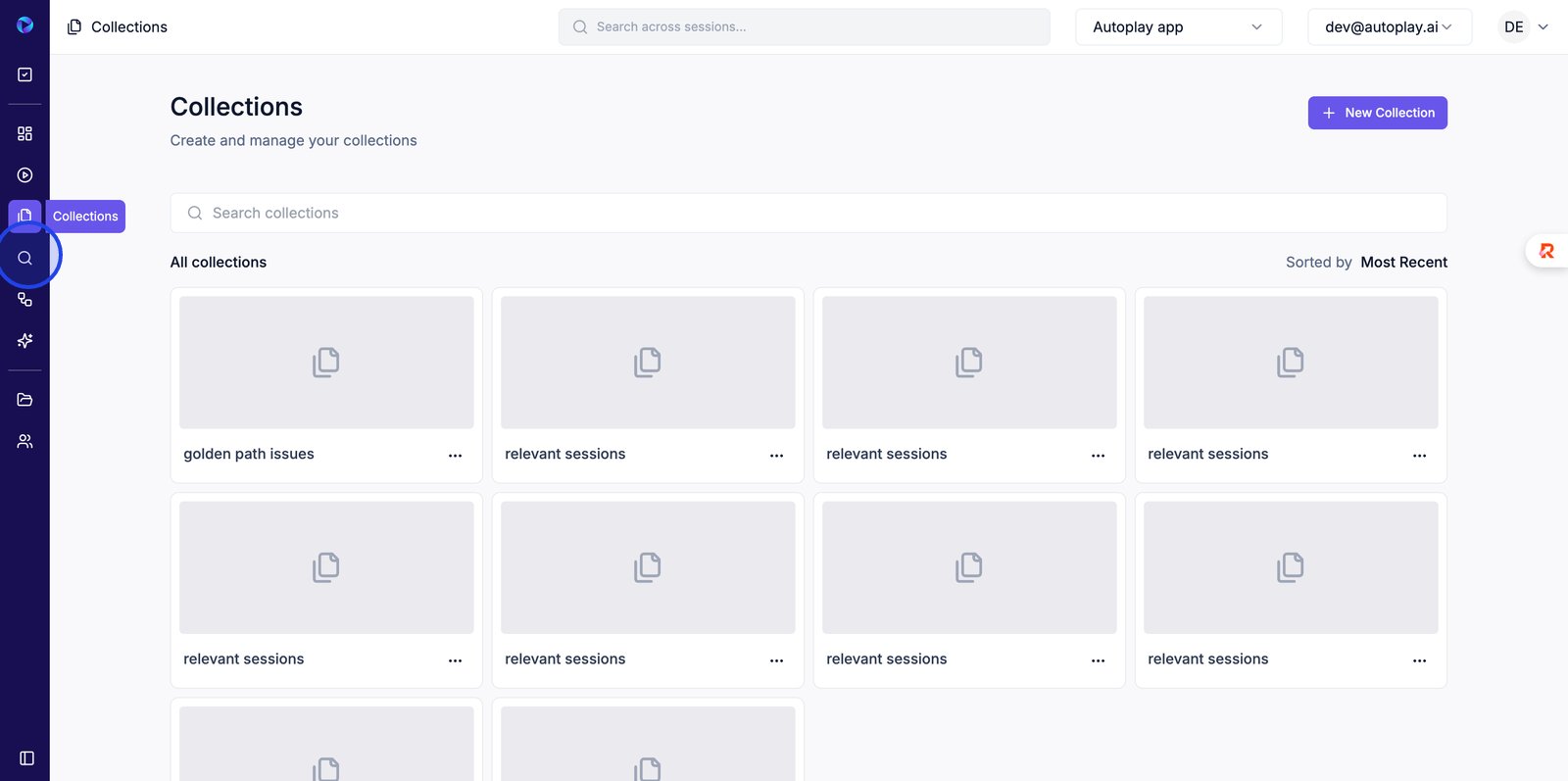Open the workflow nodes icon in sidebar

coord(25,300)
